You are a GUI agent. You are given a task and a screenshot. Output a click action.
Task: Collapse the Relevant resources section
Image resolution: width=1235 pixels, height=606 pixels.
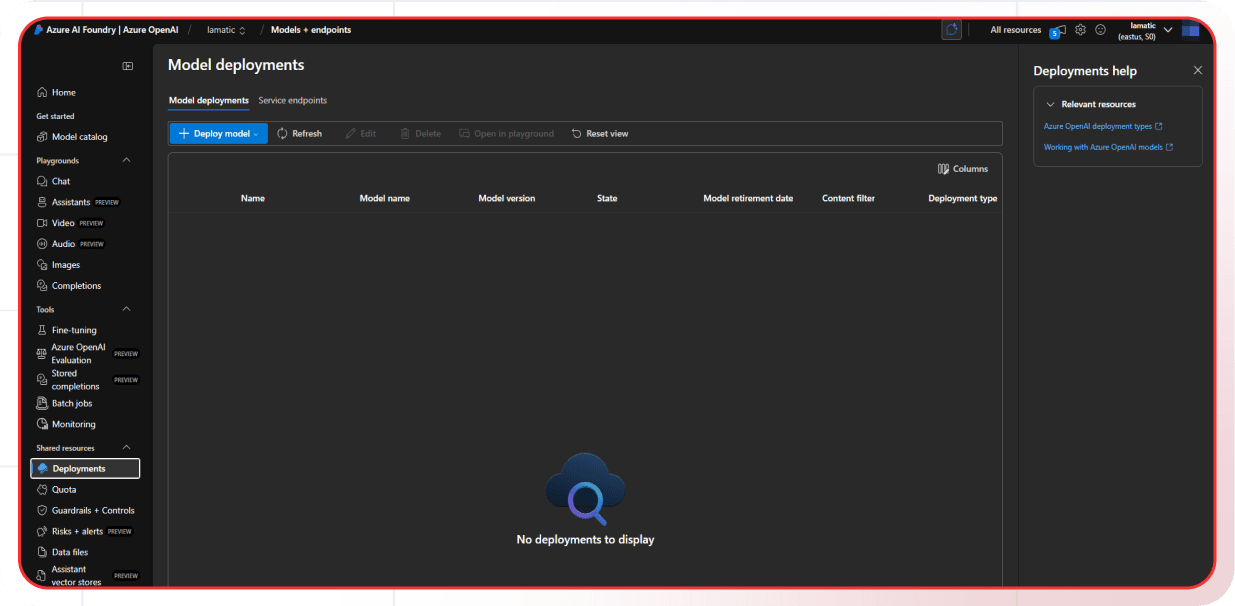pyautogui.click(x=1049, y=103)
